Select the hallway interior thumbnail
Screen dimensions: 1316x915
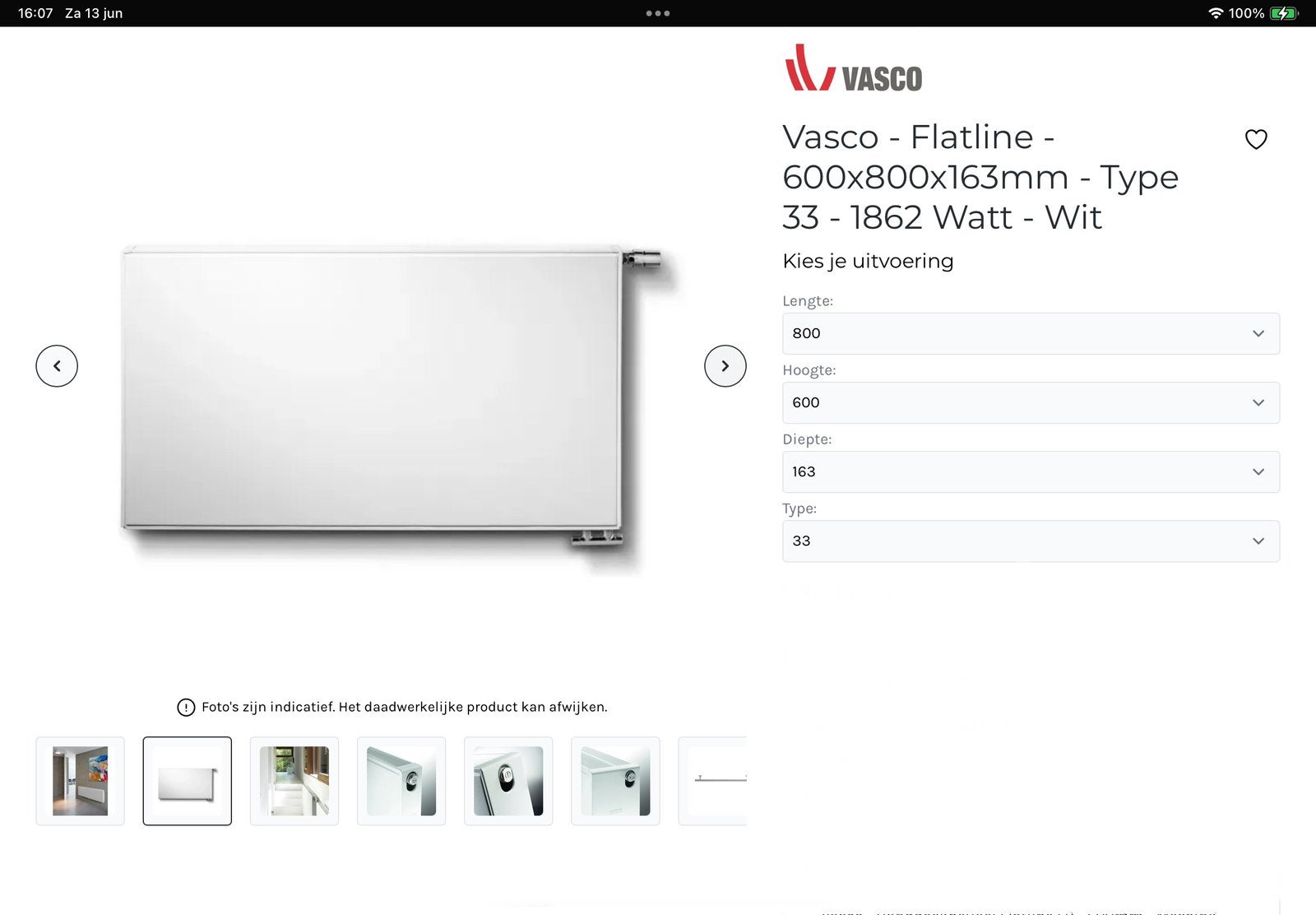[x=294, y=781]
